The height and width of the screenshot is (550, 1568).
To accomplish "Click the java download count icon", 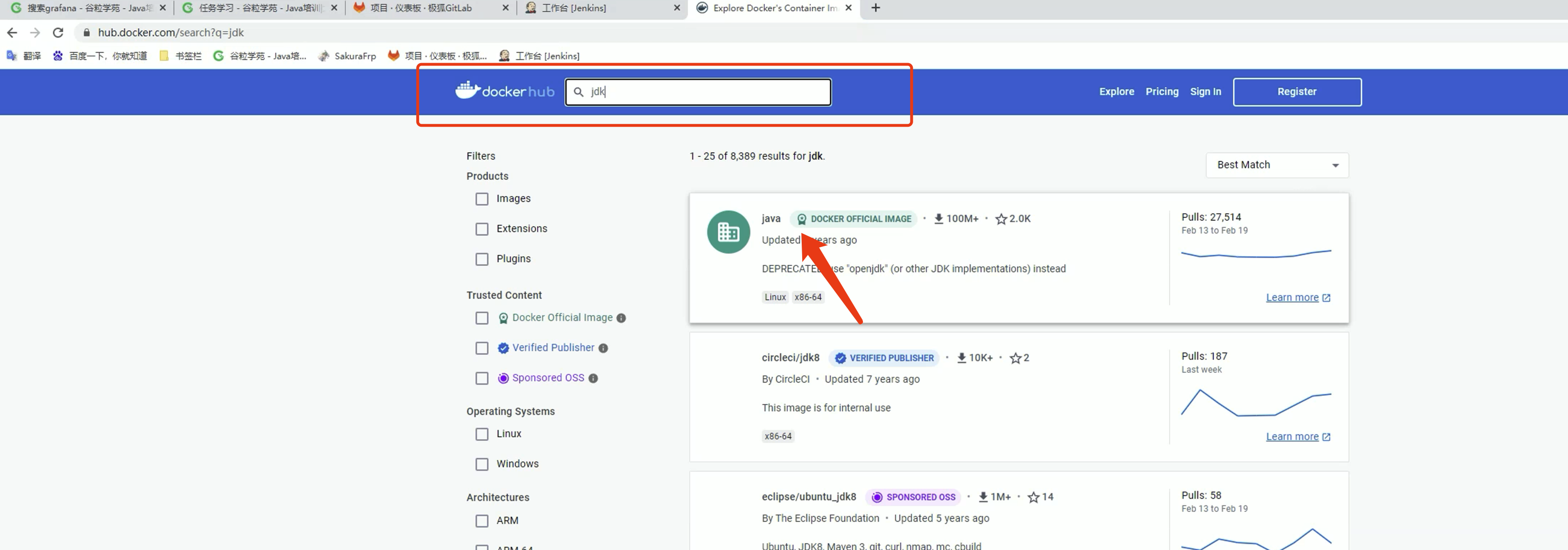I will click(939, 219).
